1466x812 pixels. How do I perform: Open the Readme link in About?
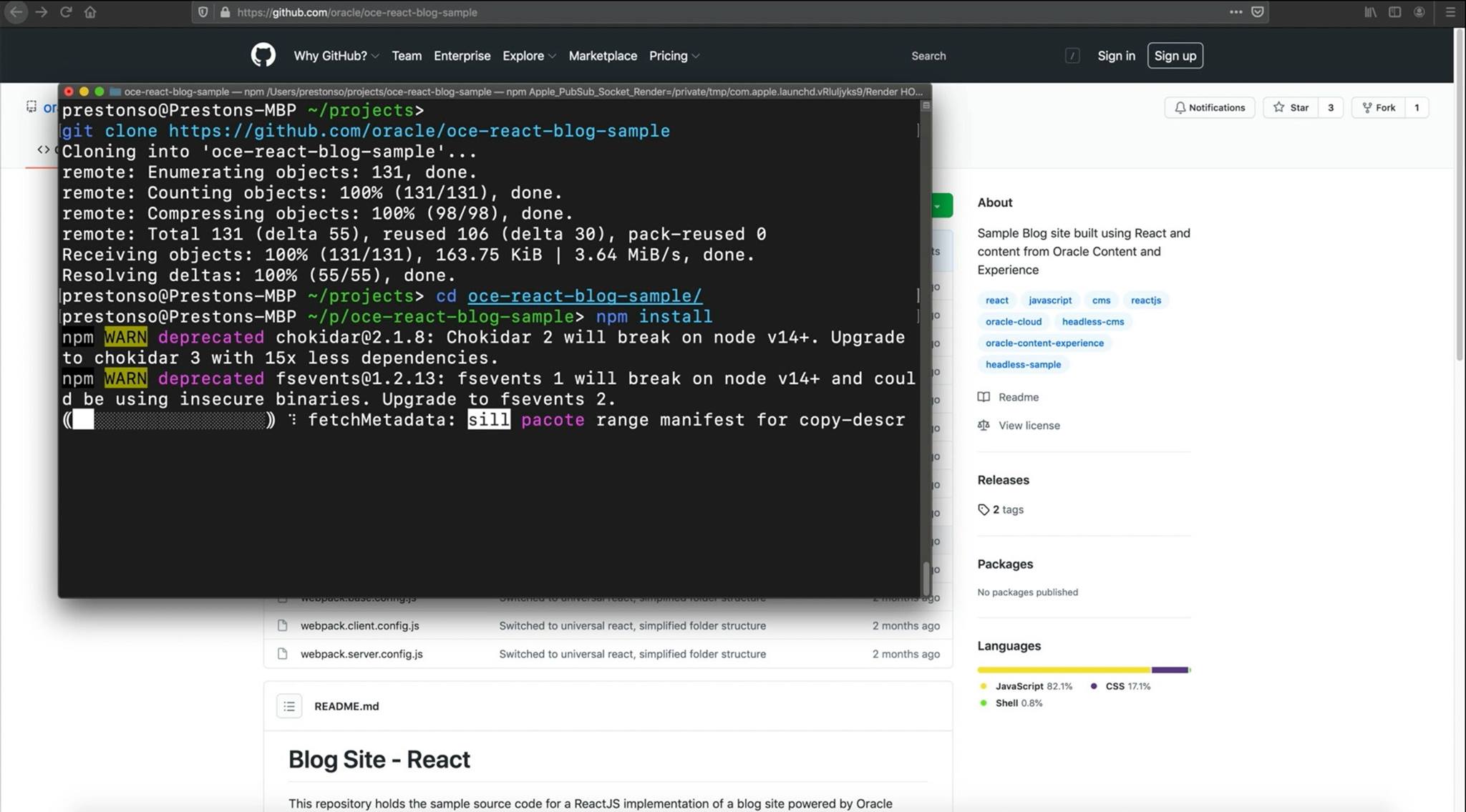pos(1018,397)
